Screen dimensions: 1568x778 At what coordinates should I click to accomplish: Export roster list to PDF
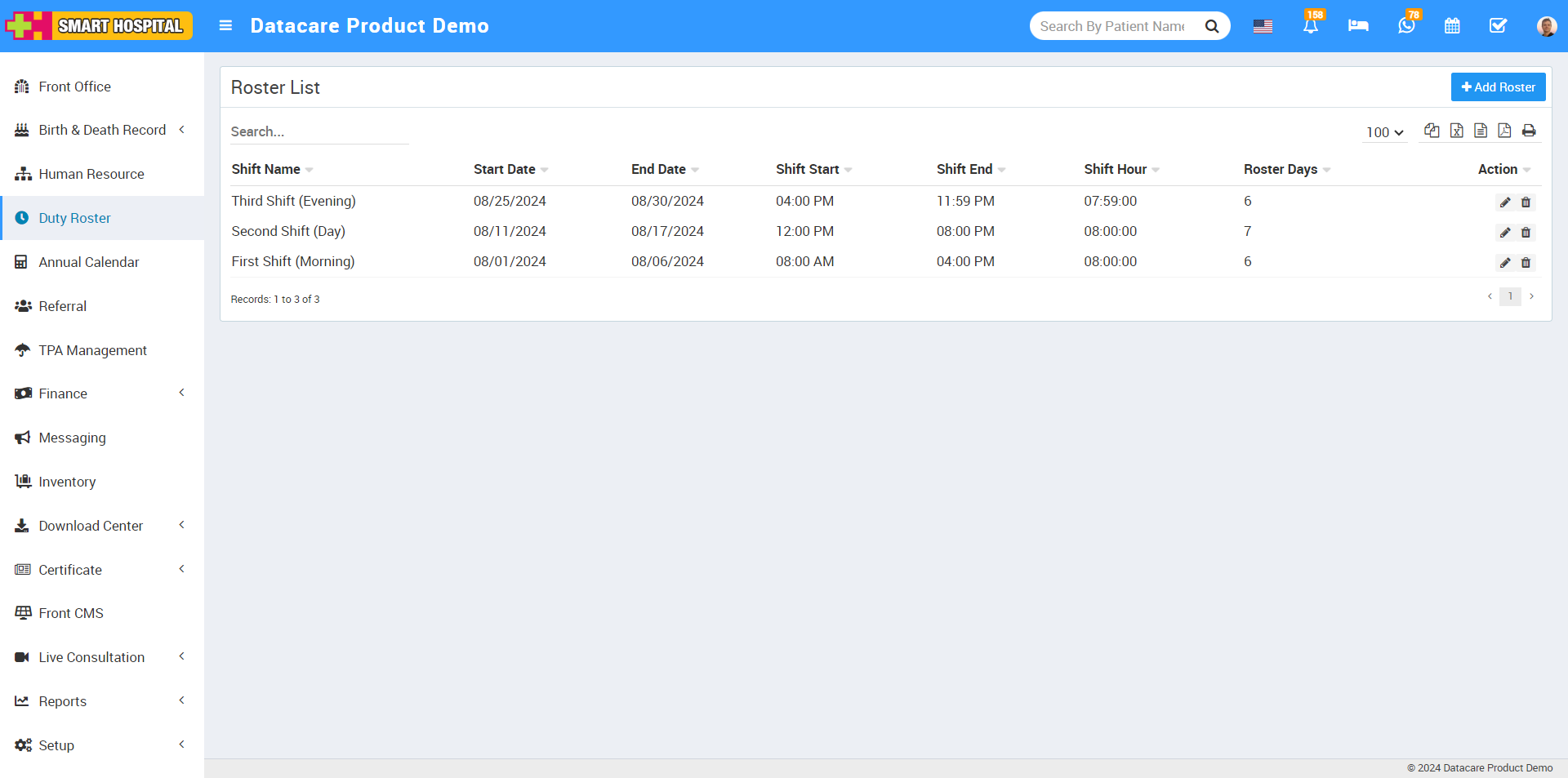pos(1505,131)
